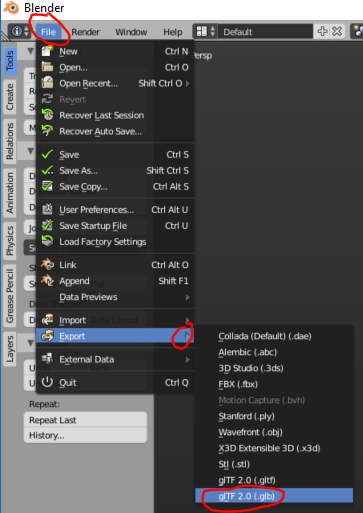Viewport: 363px width, 513px height.
Task: Export as Alembic (.abc)
Action: point(274,352)
